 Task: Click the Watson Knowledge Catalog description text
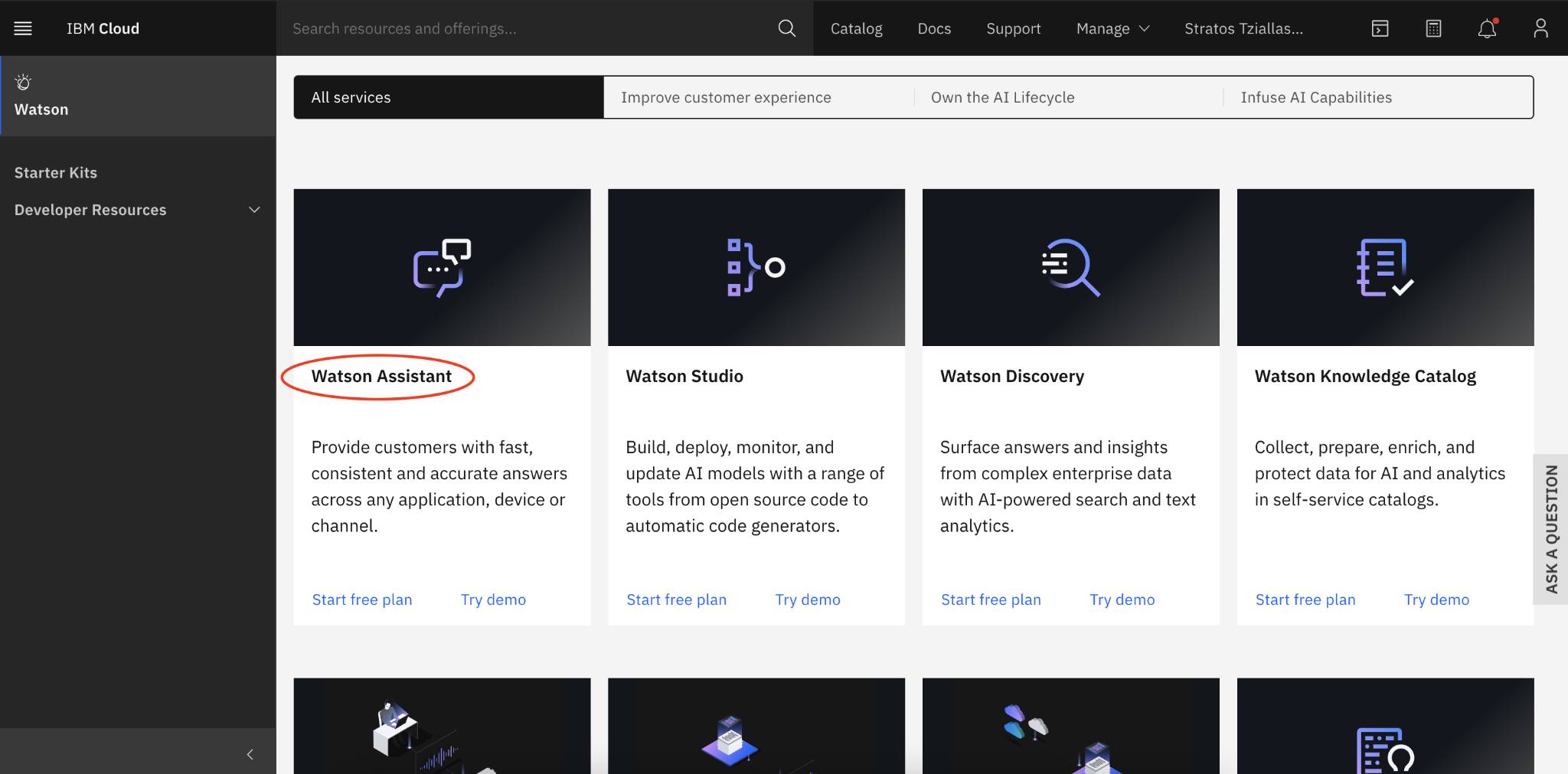tap(1380, 473)
